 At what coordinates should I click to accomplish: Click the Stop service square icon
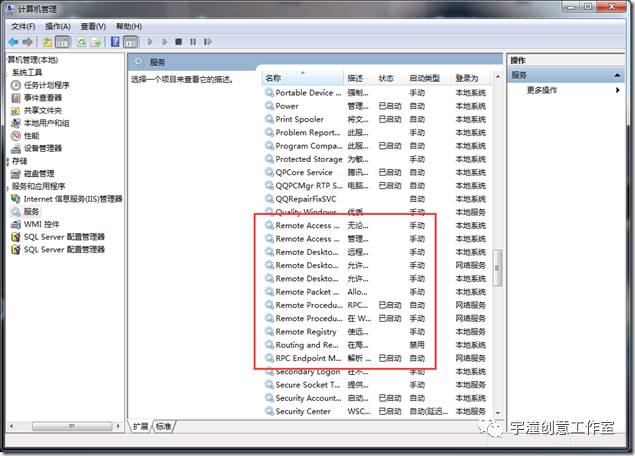click(x=179, y=42)
